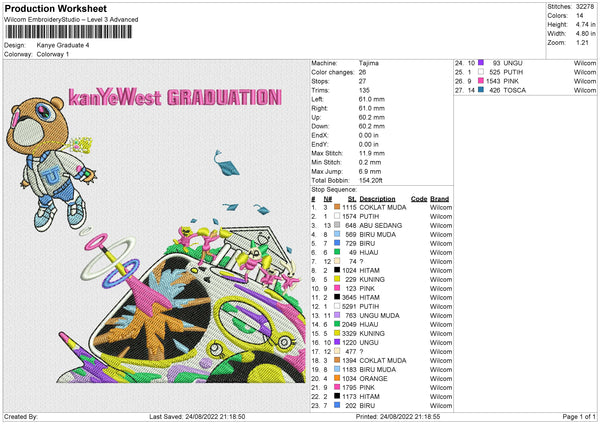Click the Machine value Tajima
The image size is (600, 424).
click(x=368, y=63)
